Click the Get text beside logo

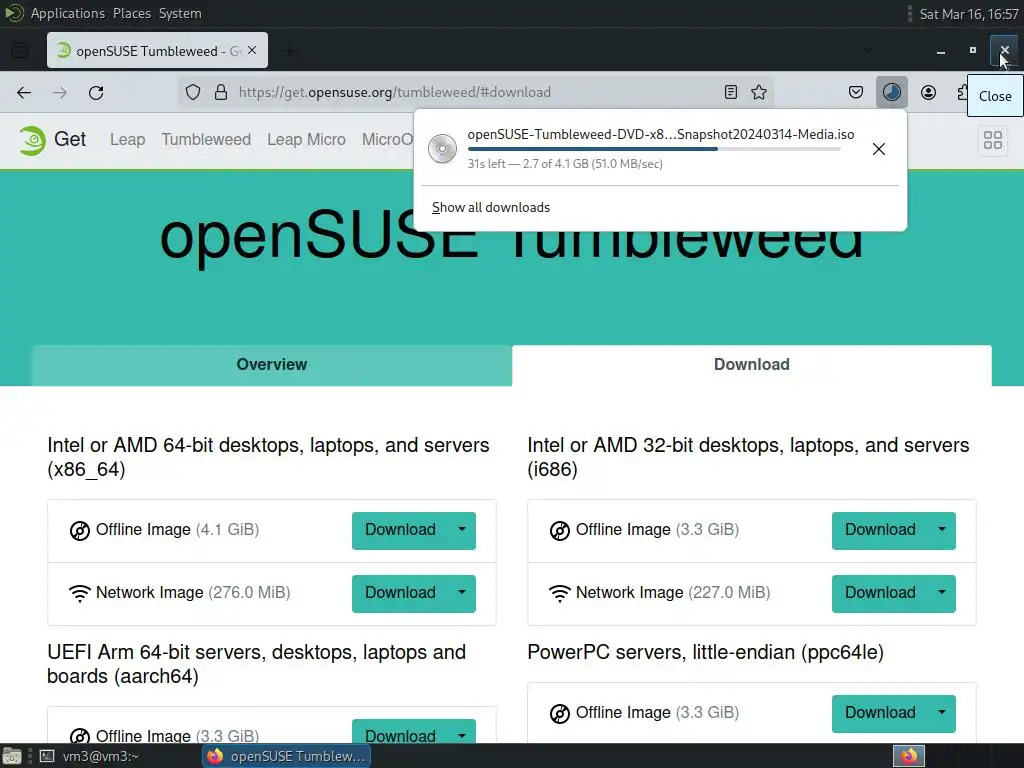tap(70, 139)
